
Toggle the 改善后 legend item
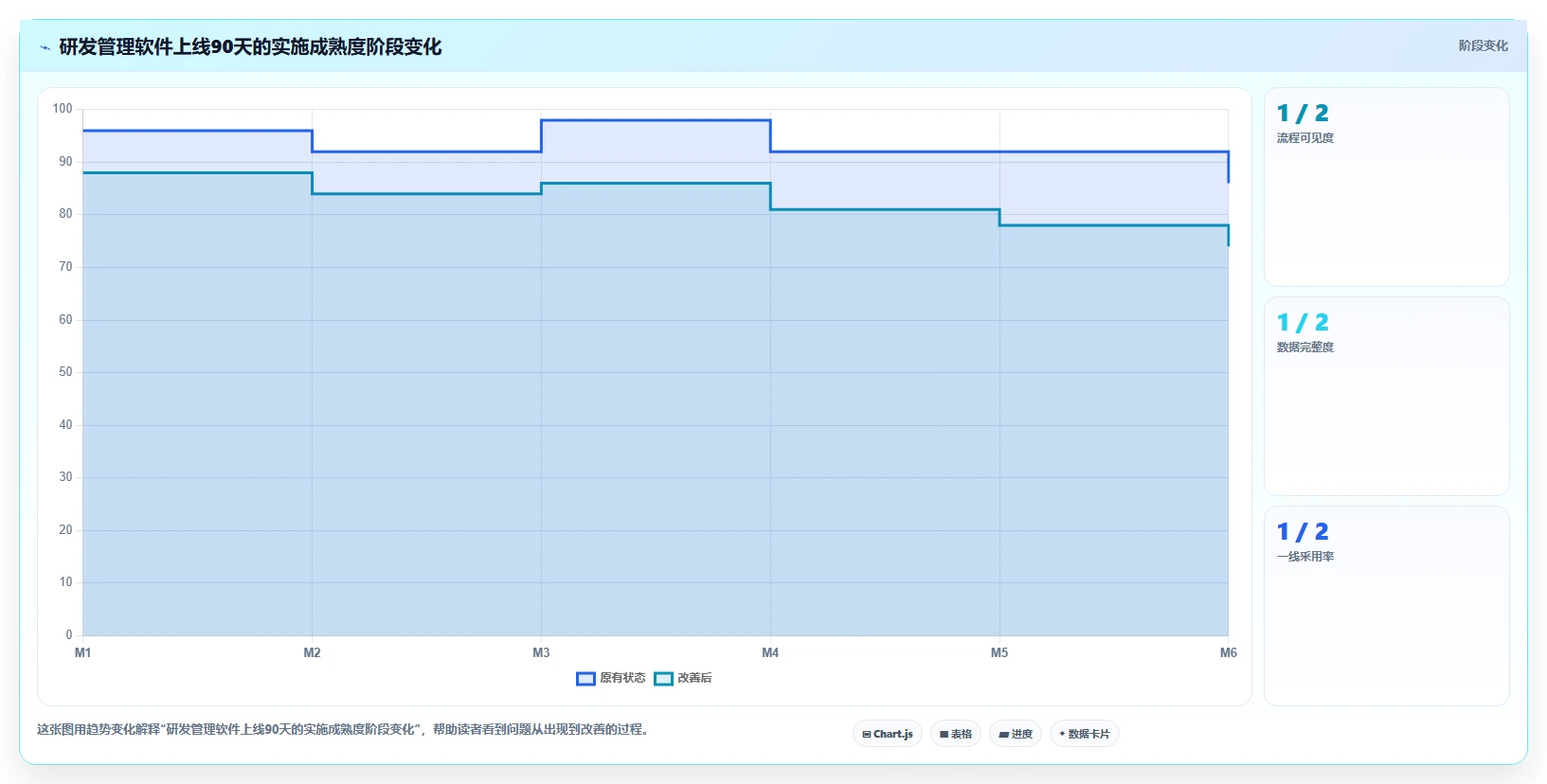point(683,678)
